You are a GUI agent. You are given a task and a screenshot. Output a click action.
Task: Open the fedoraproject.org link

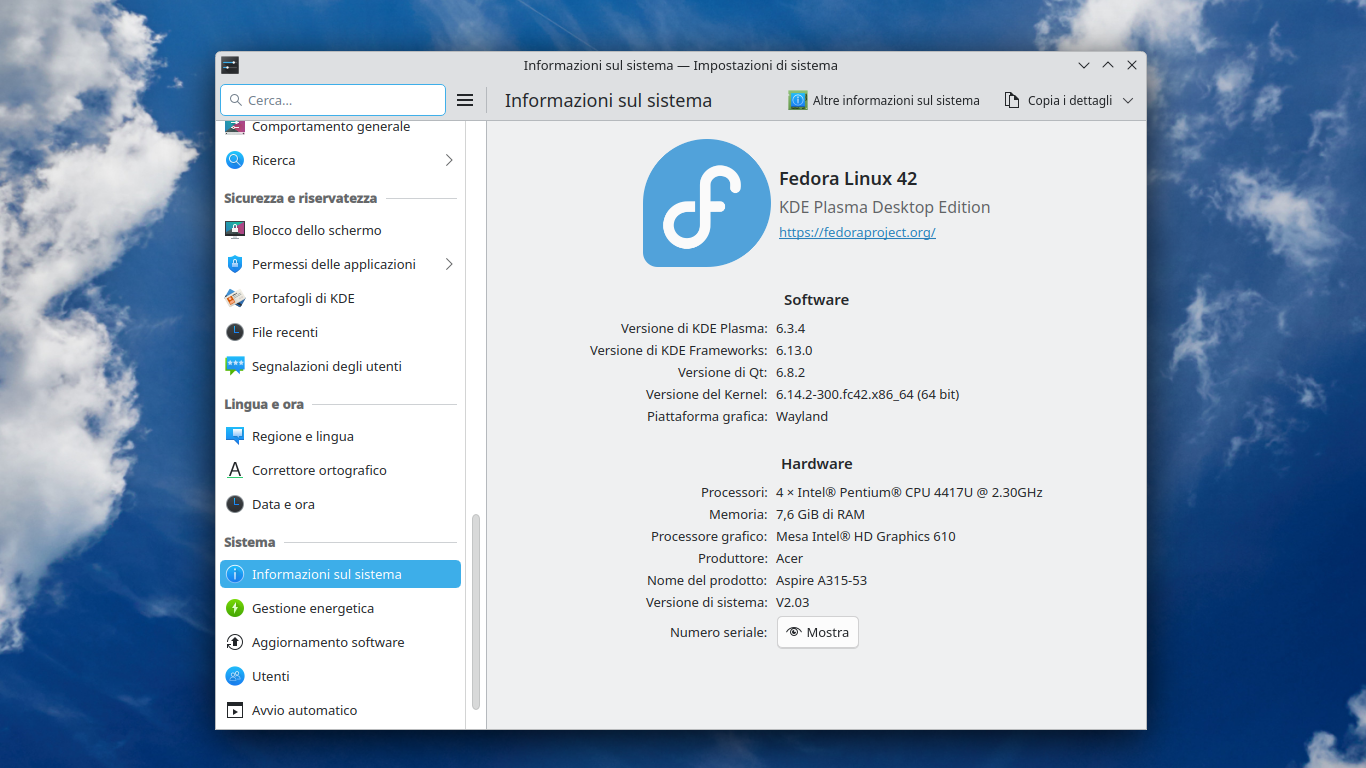(857, 232)
